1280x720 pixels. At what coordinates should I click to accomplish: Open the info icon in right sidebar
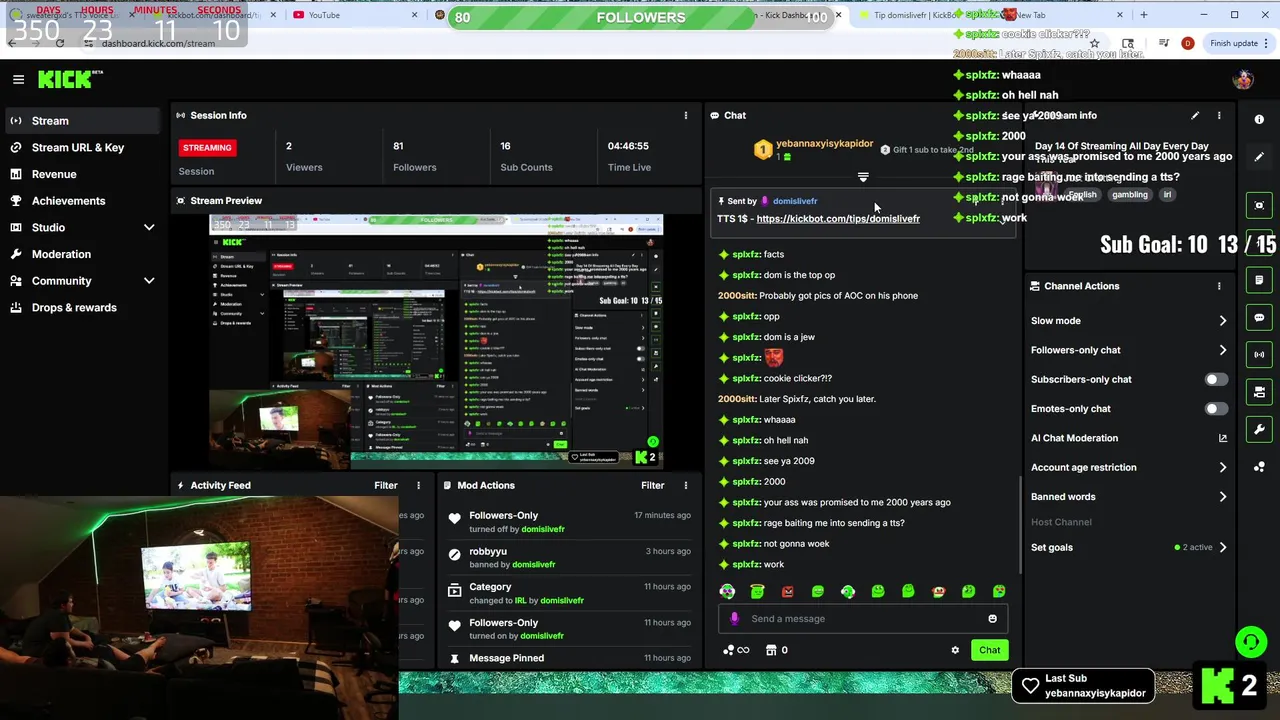click(x=1259, y=119)
